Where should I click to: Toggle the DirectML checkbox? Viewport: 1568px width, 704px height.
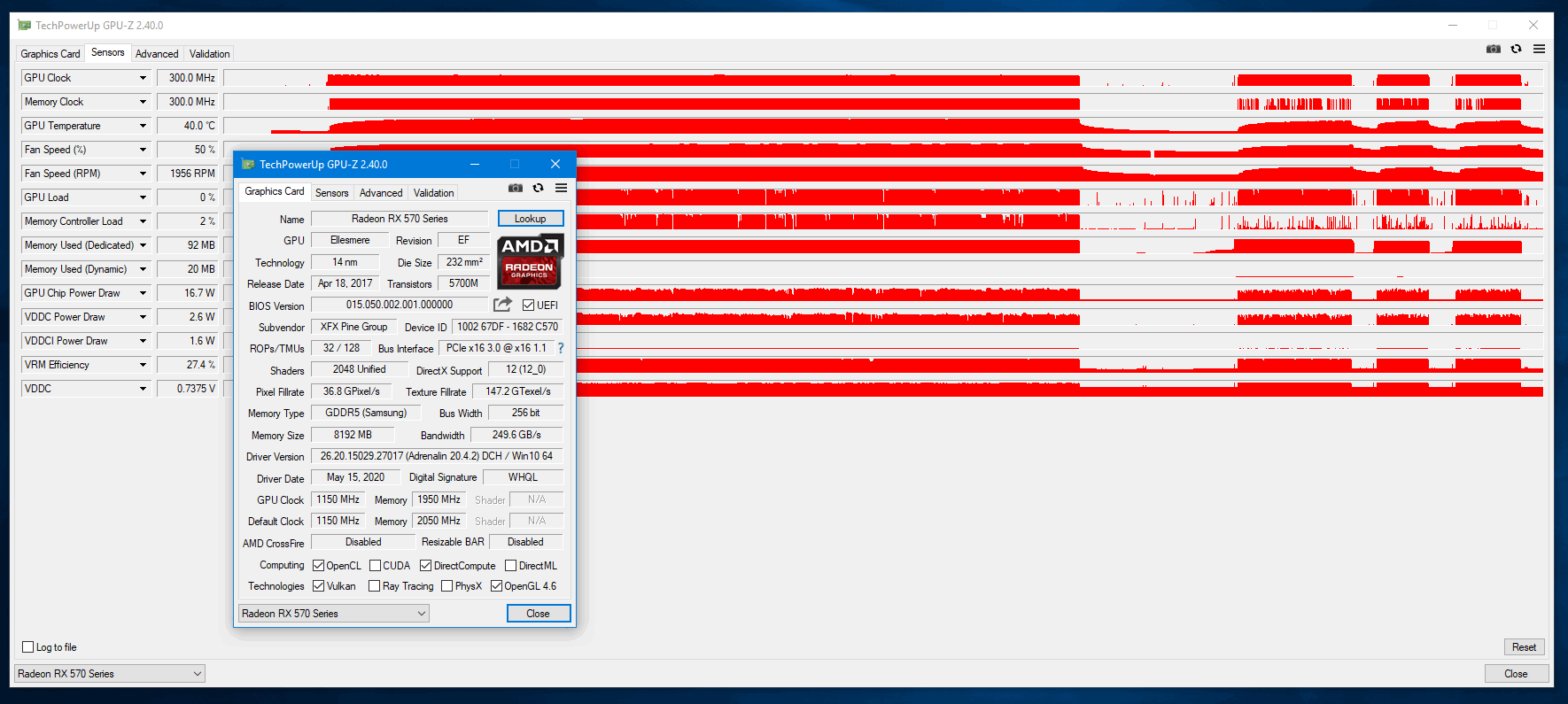coord(510,565)
